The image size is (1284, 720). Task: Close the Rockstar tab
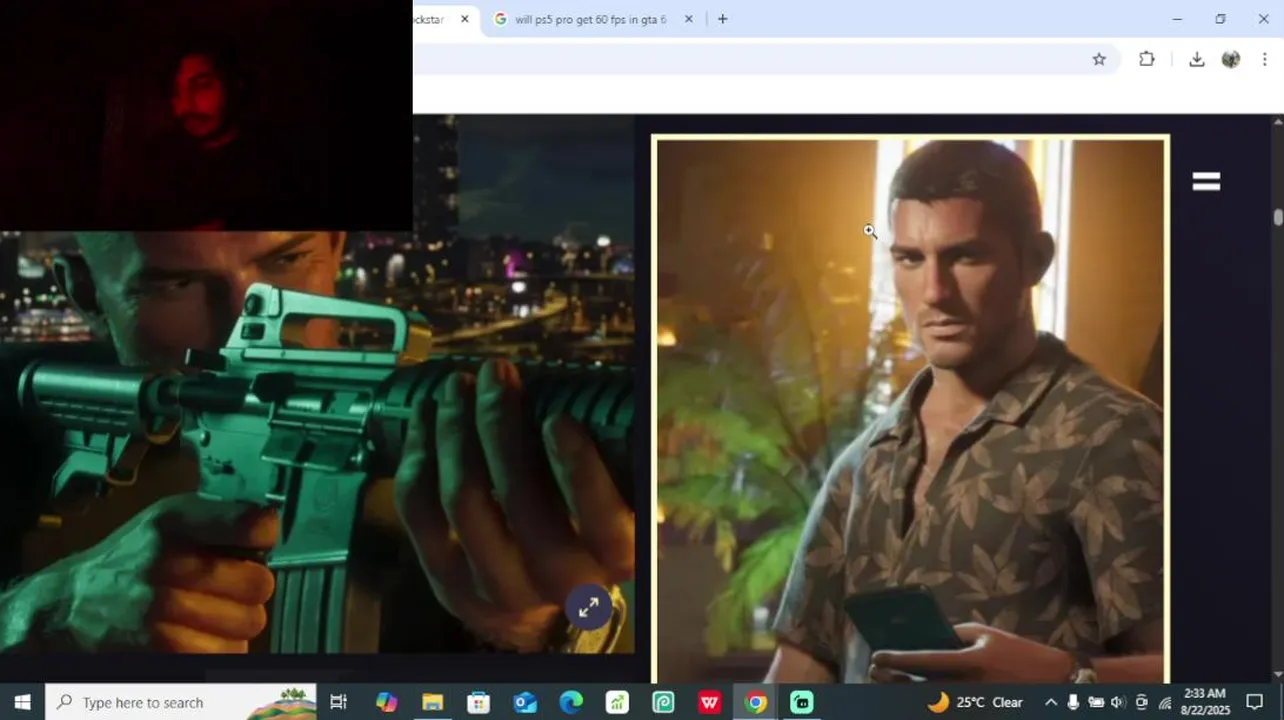click(464, 19)
